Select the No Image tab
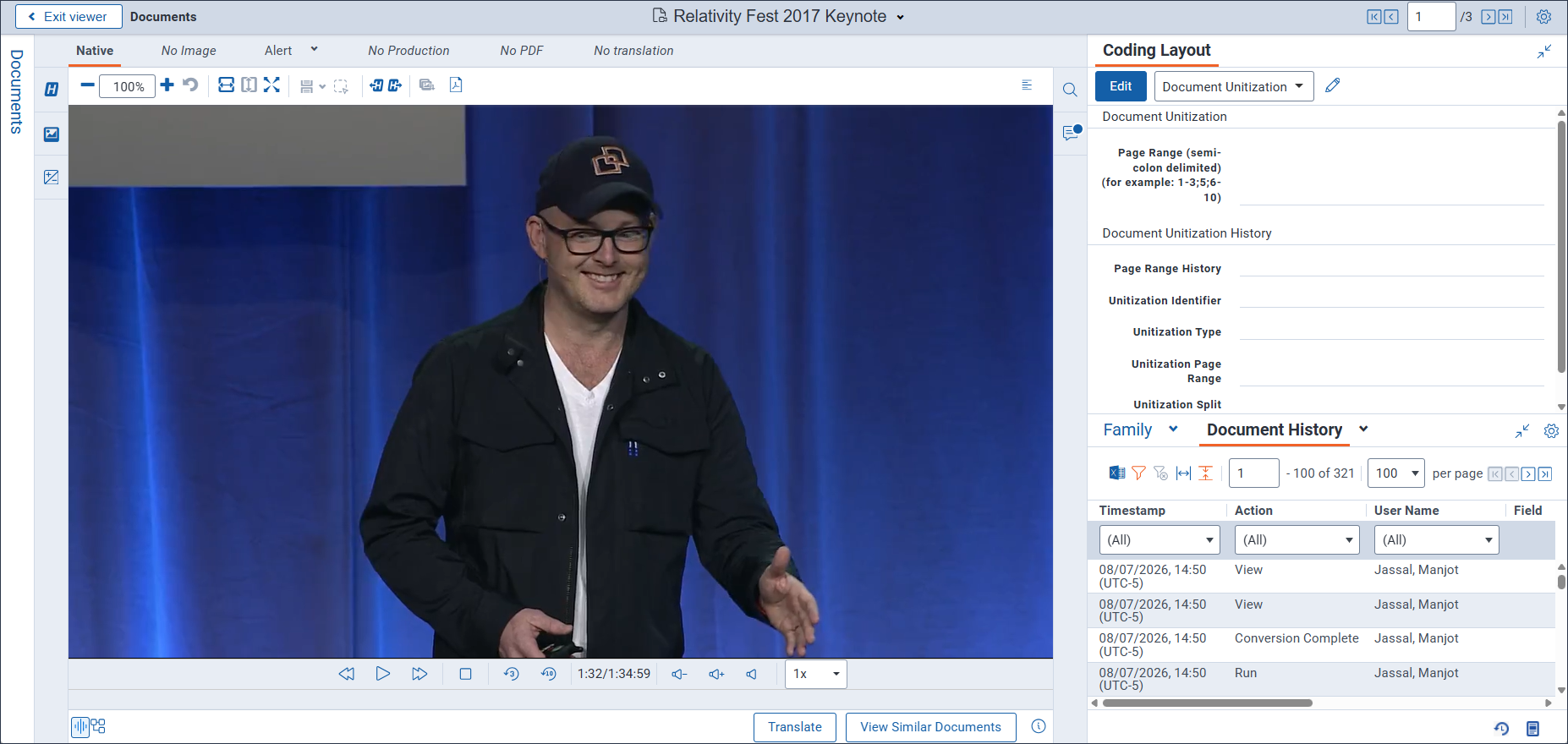The height and width of the screenshot is (744, 1568). [x=189, y=51]
